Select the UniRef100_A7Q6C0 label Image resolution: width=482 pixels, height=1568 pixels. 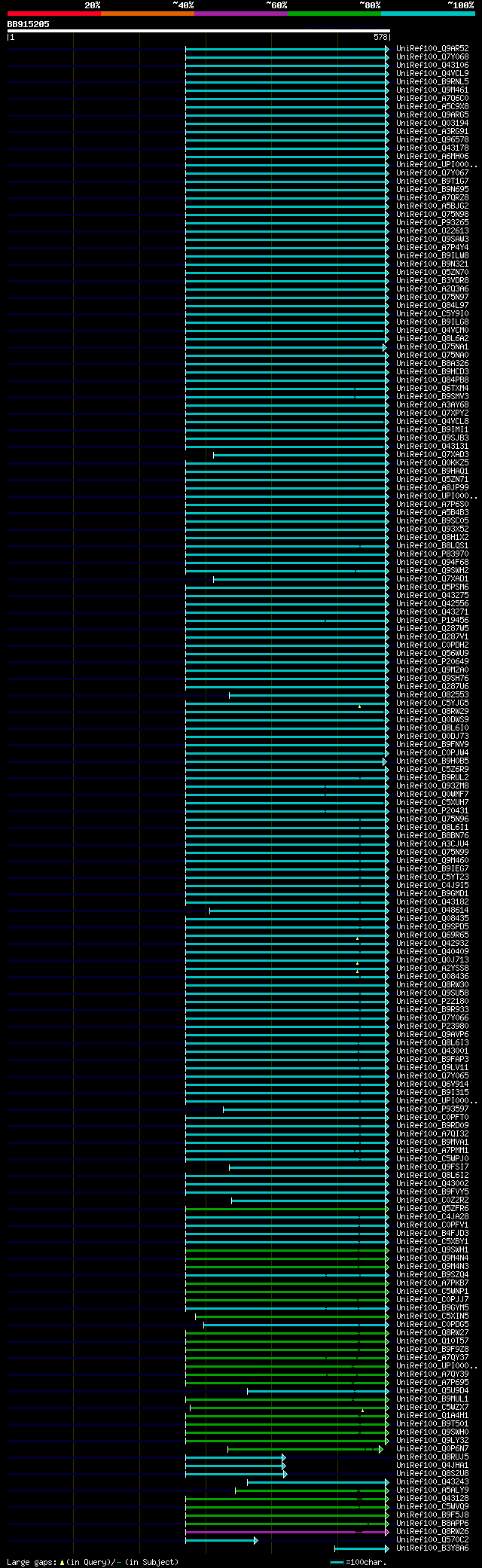[432, 98]
